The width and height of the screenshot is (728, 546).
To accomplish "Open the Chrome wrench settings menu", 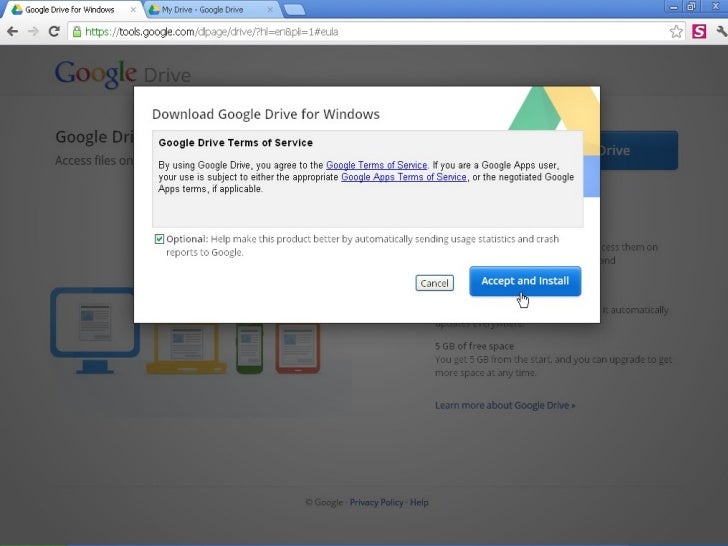I will tap(722, 32).
